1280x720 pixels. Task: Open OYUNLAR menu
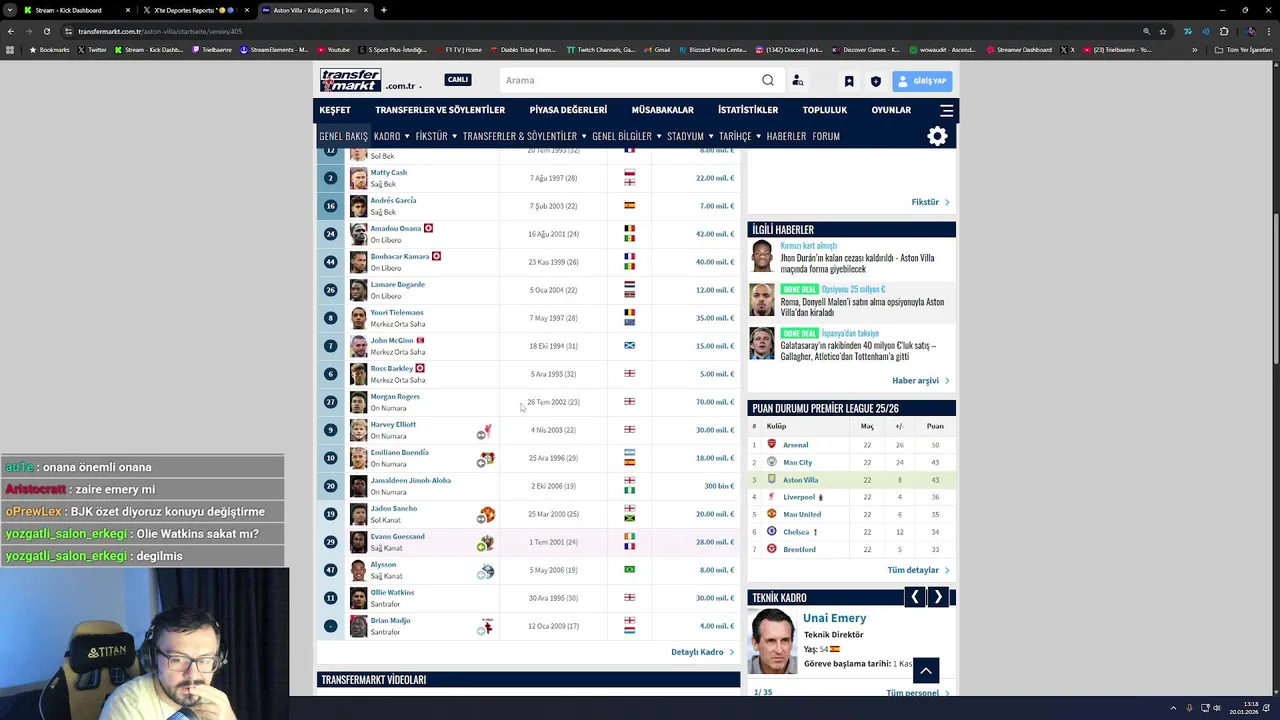(x=891, y=110)
